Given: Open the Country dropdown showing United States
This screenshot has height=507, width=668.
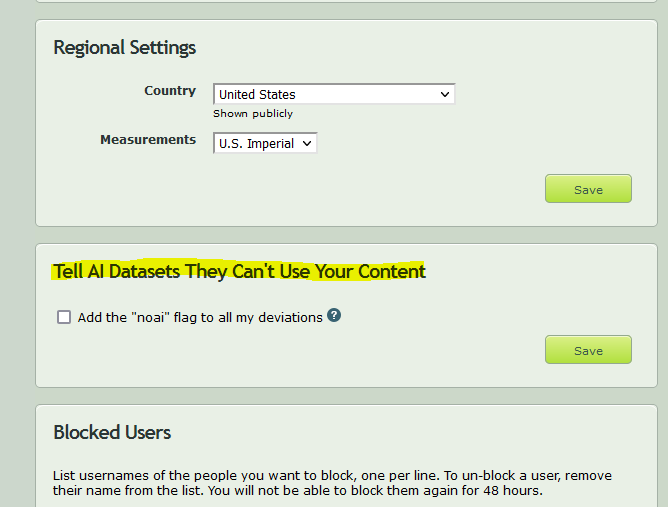Looking at the screenshot, I should (334, 94).
